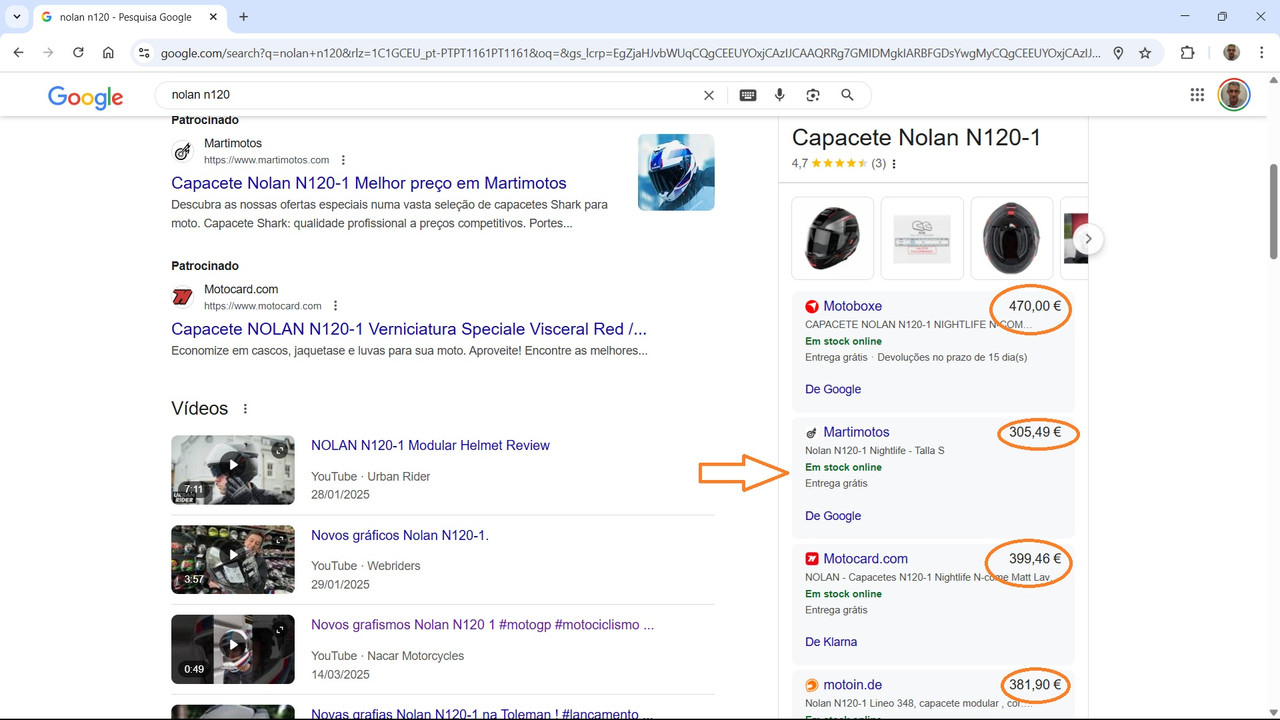Open the Google account avatar
The image size is (1280, 720).
pyautogui.click(x=1234, y=95)
